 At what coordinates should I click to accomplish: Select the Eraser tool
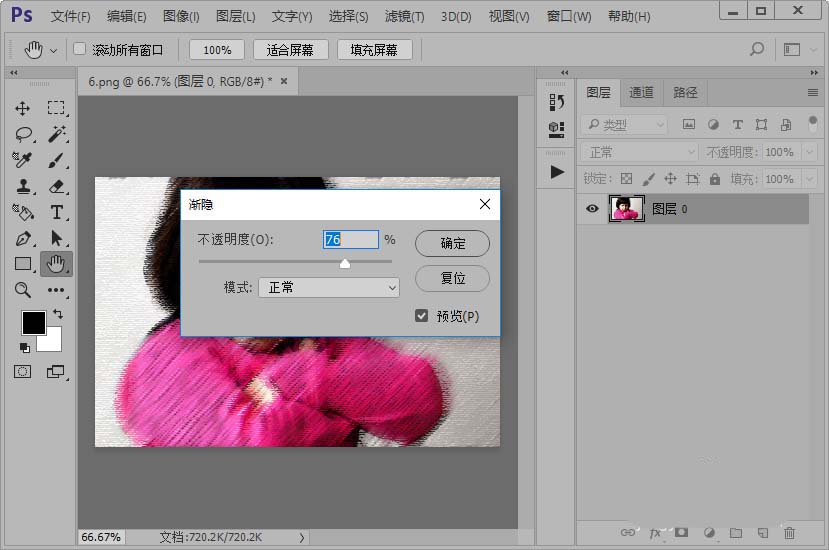click(x=57, y=186)
